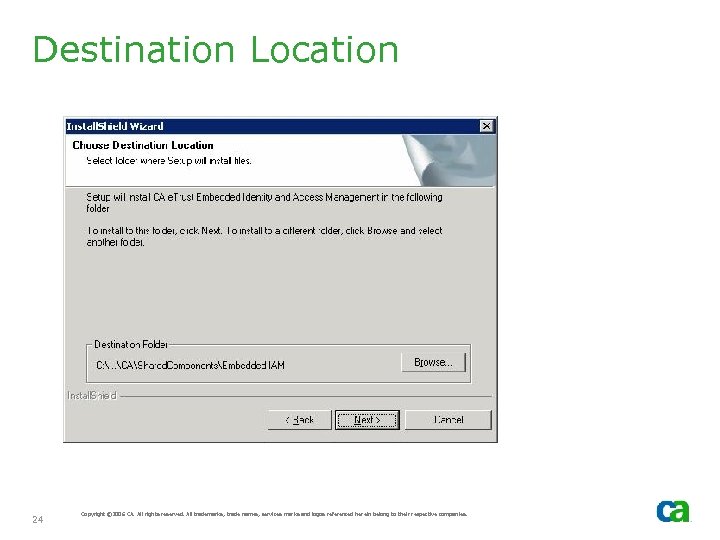Click the Browse... button
Image resolution: width=720 pixels, height=540 pixels.
click(x=433, y=362)
